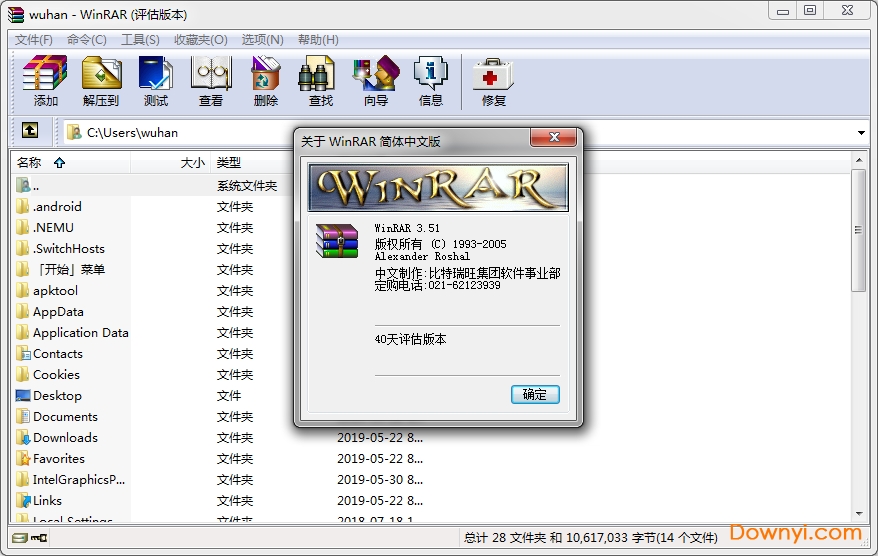Click the WinRAR icon in the title bar
Image resolution: width=878 pixels, height=556 pixels.
[16, 14]
